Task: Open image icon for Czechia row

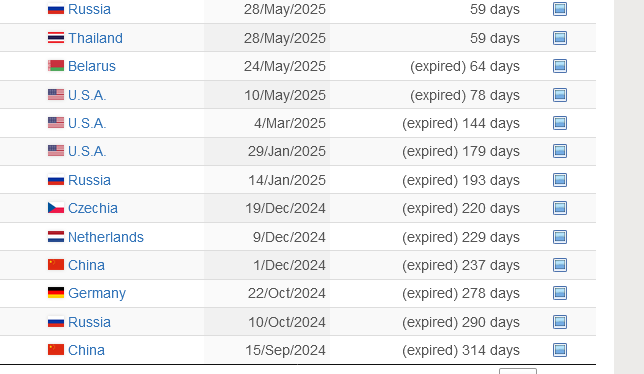Action: tap(560, 208)
